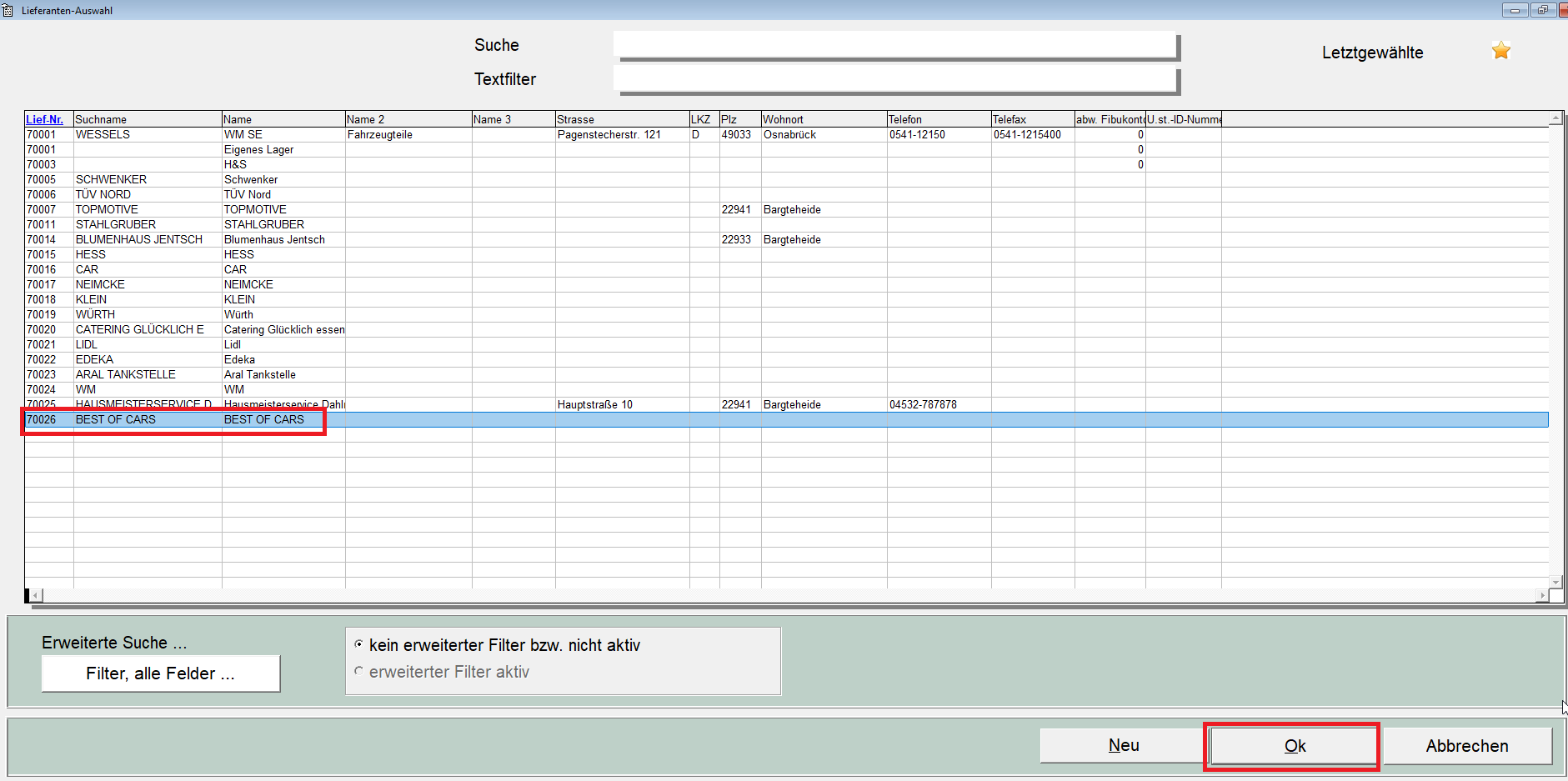Select supplier number 70016 cell
The image size is (1568, 781).
[49, 269]
